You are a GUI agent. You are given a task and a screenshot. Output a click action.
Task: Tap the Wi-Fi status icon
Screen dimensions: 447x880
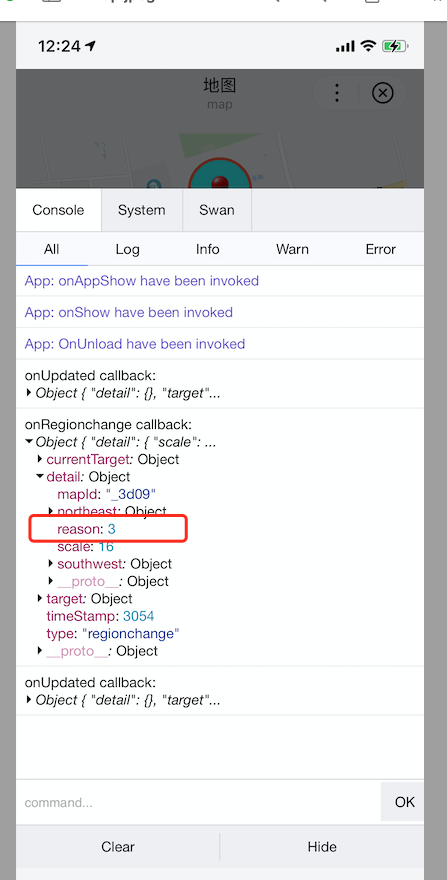point(368,46)
